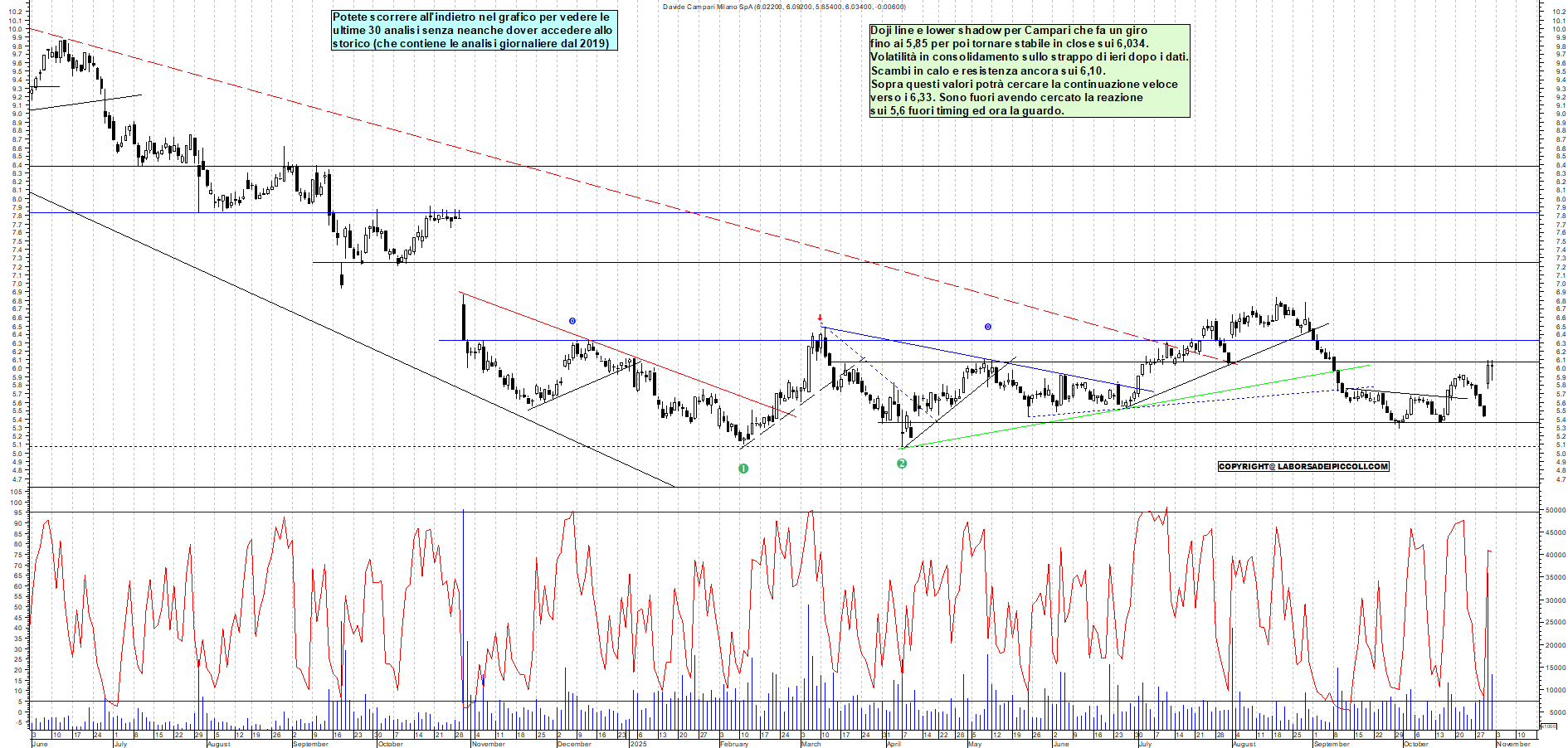Click the last candlestick on the chart
Viewport: 1568px width, 748px height.
click(x=1491, y=373)
